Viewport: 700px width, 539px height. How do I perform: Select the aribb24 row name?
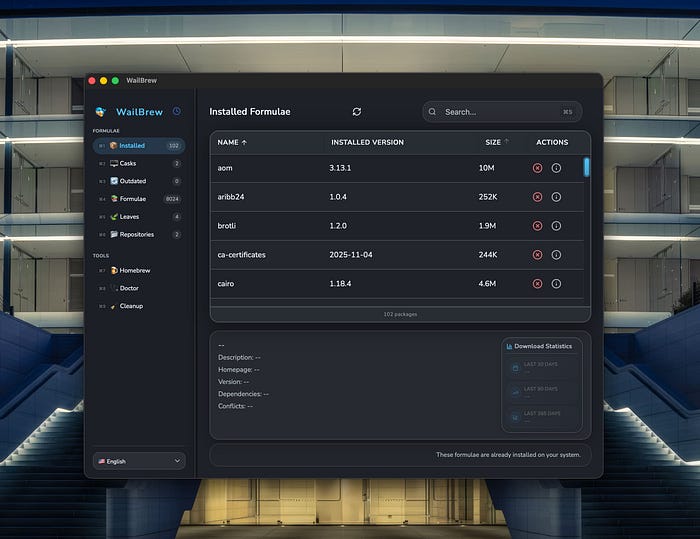click(x=231, y=197)
